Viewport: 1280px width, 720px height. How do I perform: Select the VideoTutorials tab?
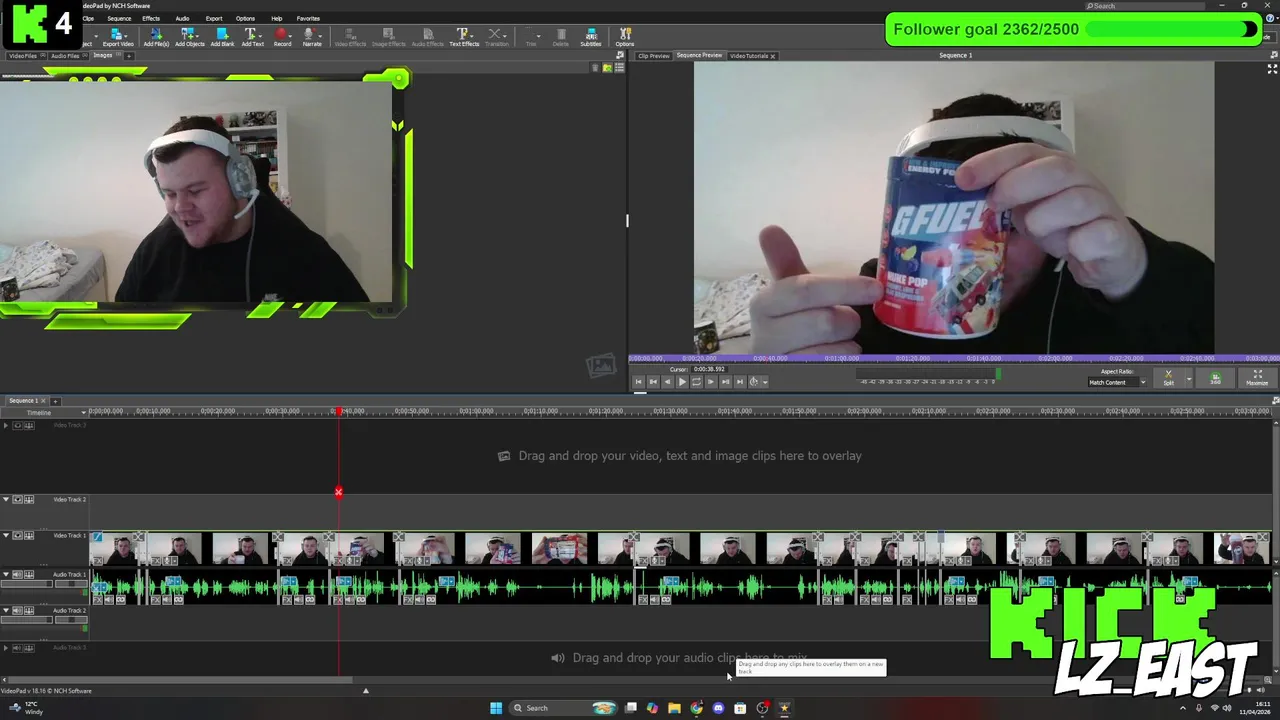(x=752, y=56)
